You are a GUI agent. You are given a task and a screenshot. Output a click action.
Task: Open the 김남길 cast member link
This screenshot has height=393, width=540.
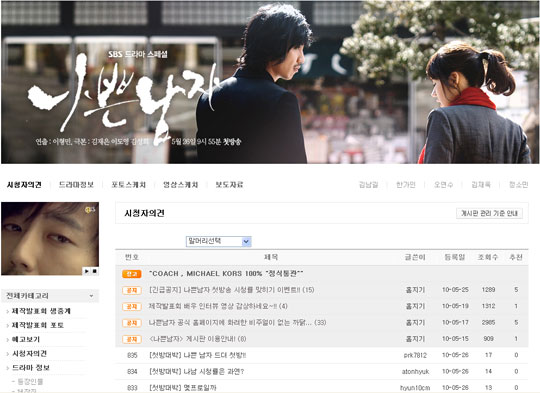click(x=368, y=185)
